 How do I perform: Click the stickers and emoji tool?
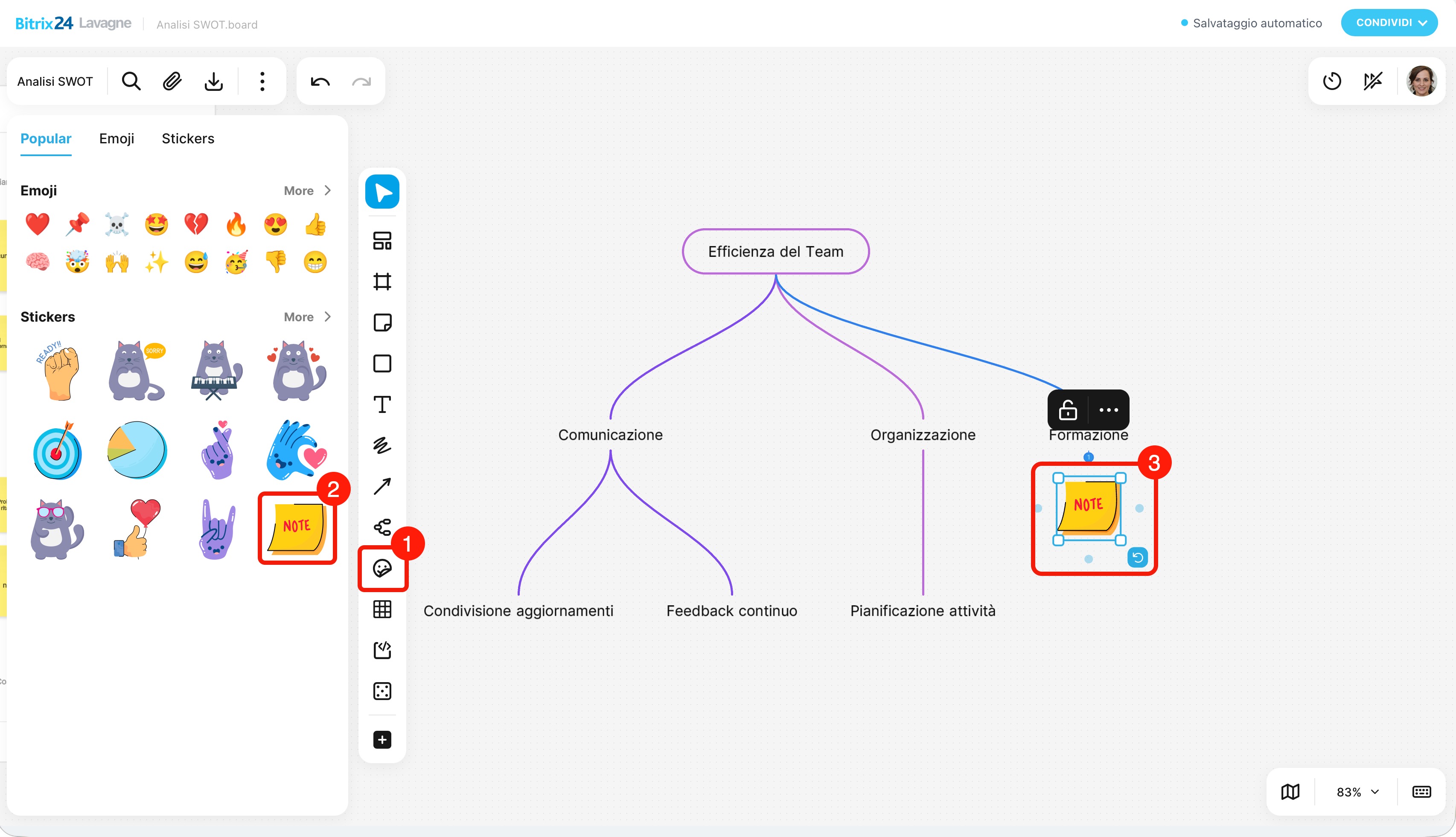(382, 569)
